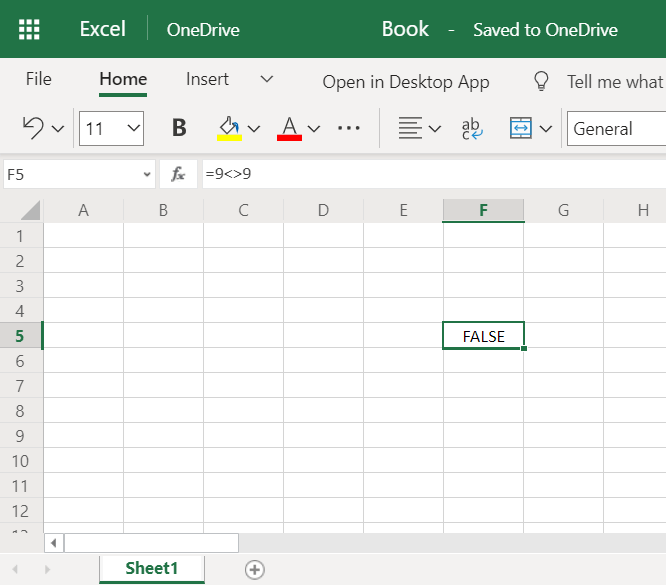Add a new sheet with plus icon
This screenshot has width=666, height=585.
[x=255, y=569]
